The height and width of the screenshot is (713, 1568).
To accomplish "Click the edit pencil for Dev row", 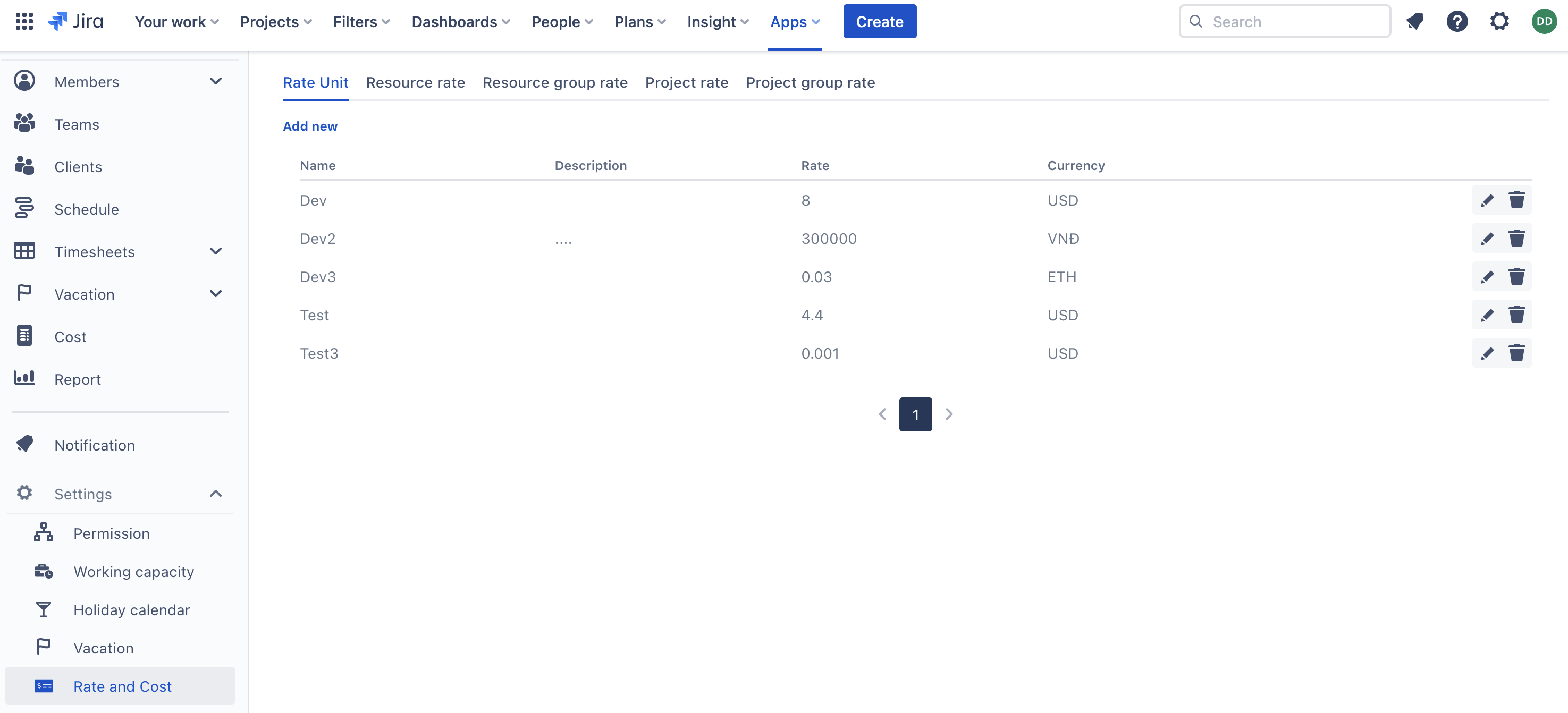I will (x=1487, y=201).
